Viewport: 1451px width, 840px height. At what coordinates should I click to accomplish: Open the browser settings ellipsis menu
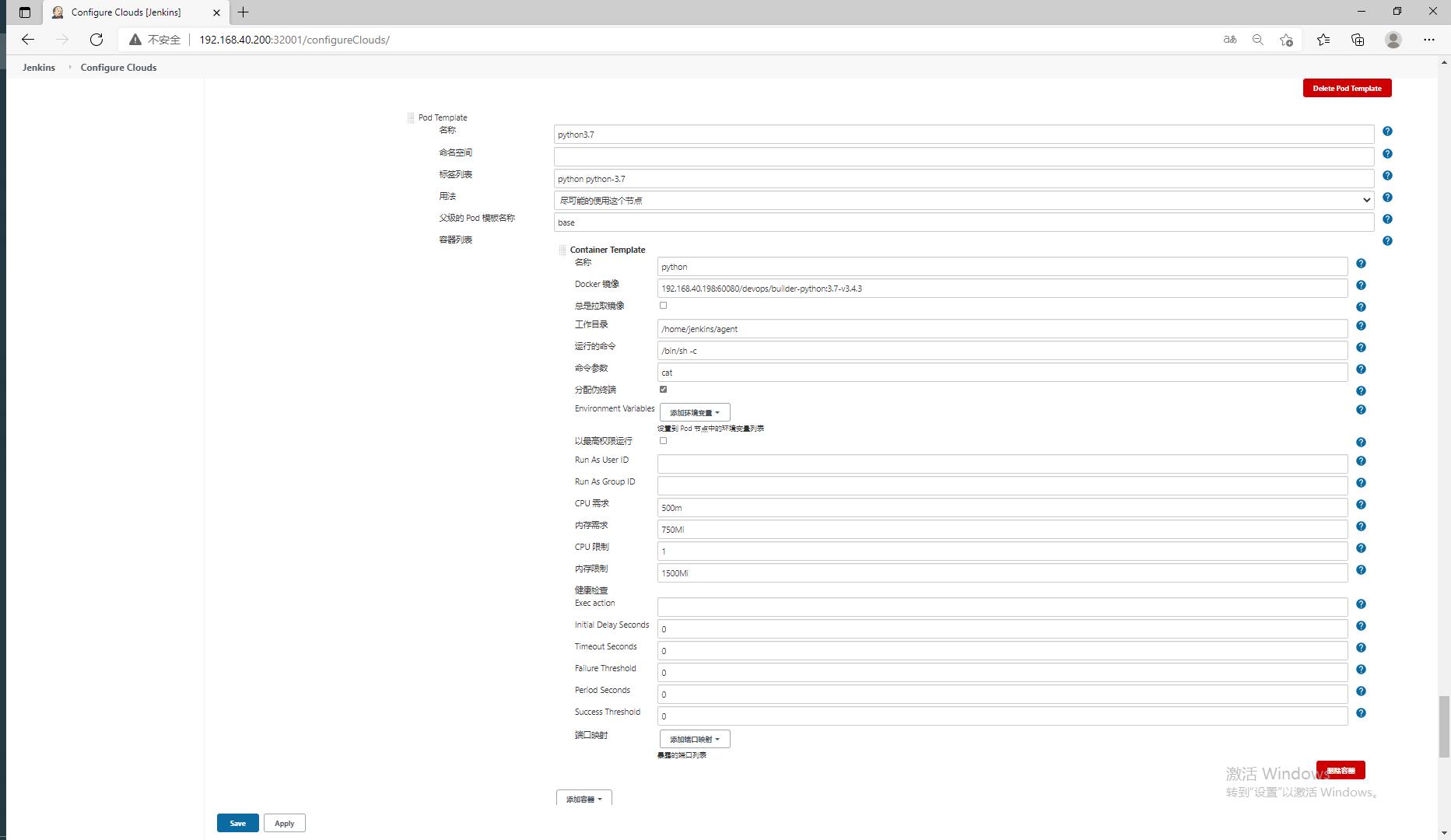[1429, 40]
